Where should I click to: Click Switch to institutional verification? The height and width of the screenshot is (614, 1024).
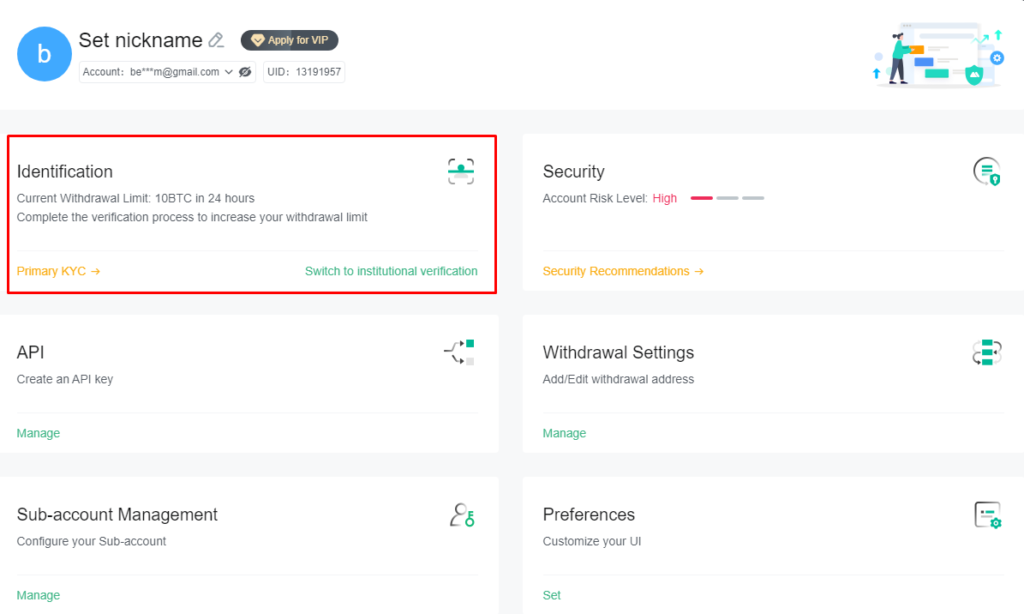[x=390, y=270]
